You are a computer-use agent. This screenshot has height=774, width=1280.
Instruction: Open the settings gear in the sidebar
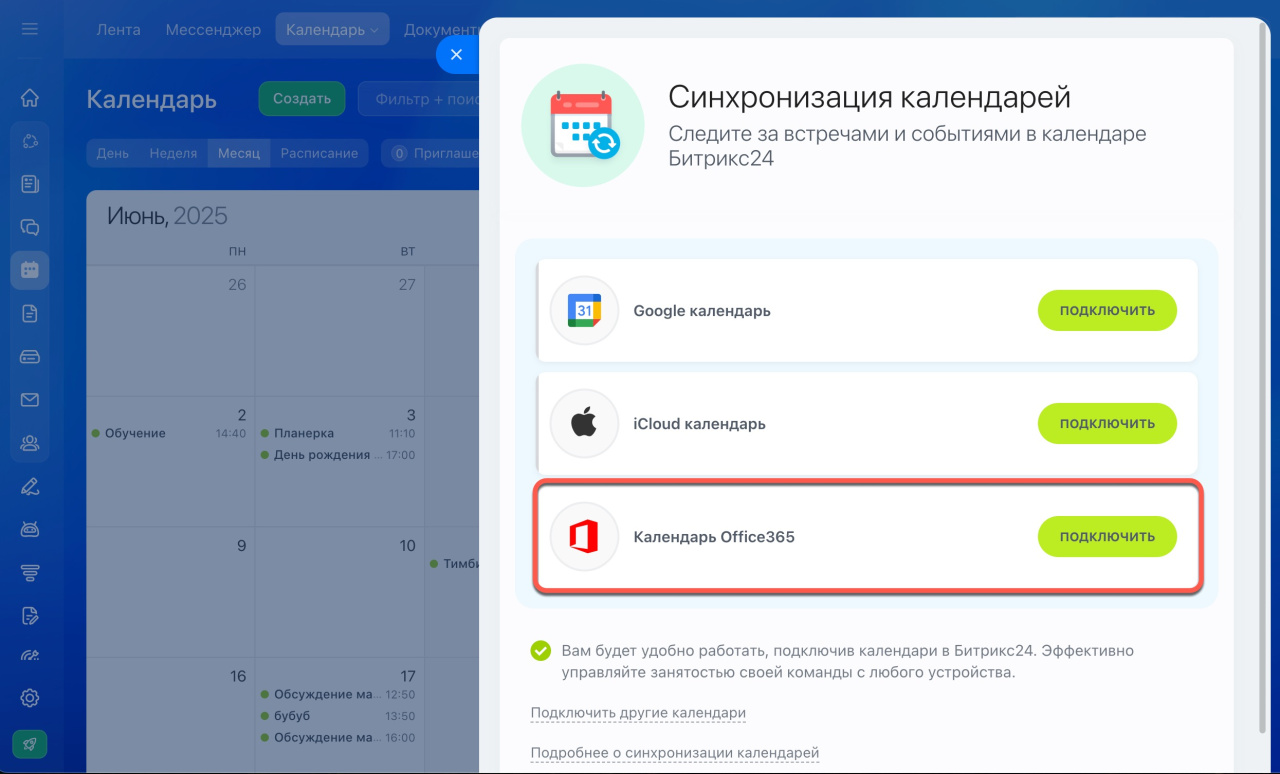point(30,698)
